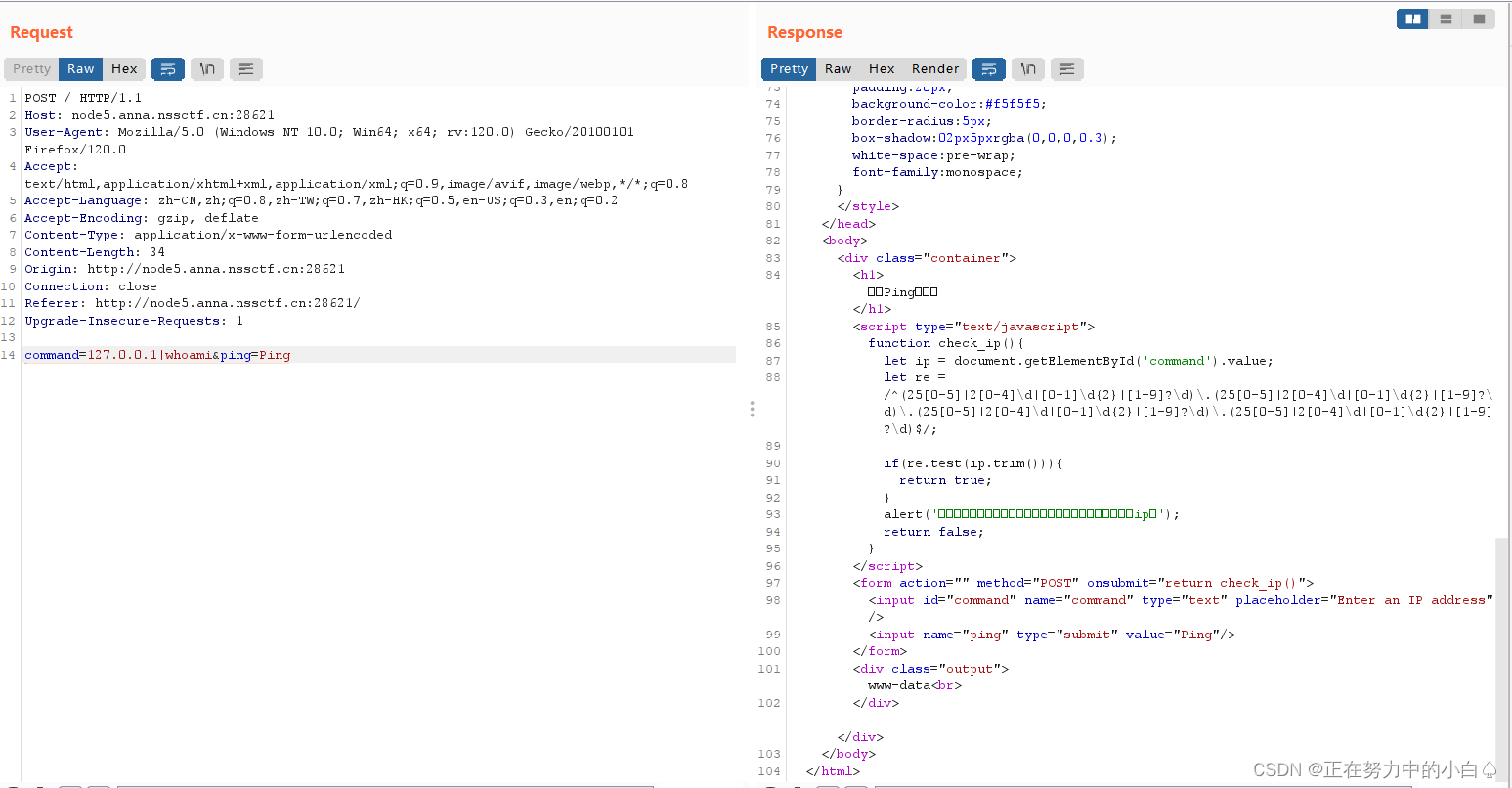
Task: Click the 'command=127.0.0.1|whoami&ping=Ping' body line
Action: pos(157,355)
